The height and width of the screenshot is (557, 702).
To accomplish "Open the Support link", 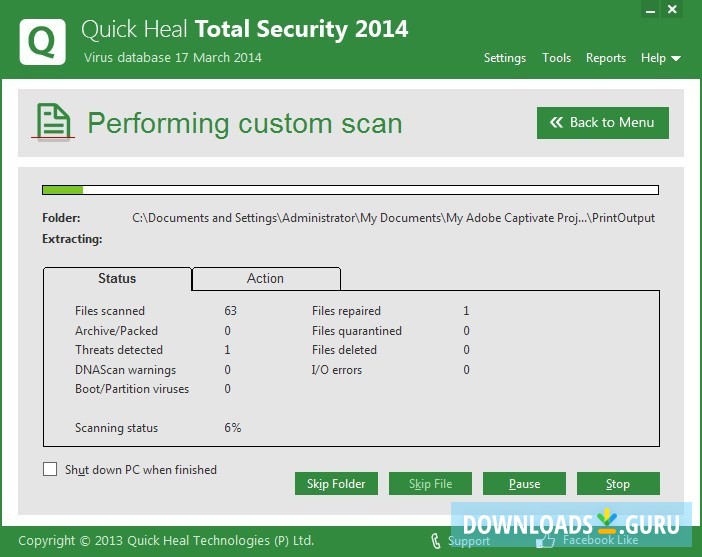I will click(x=469, y=541).
